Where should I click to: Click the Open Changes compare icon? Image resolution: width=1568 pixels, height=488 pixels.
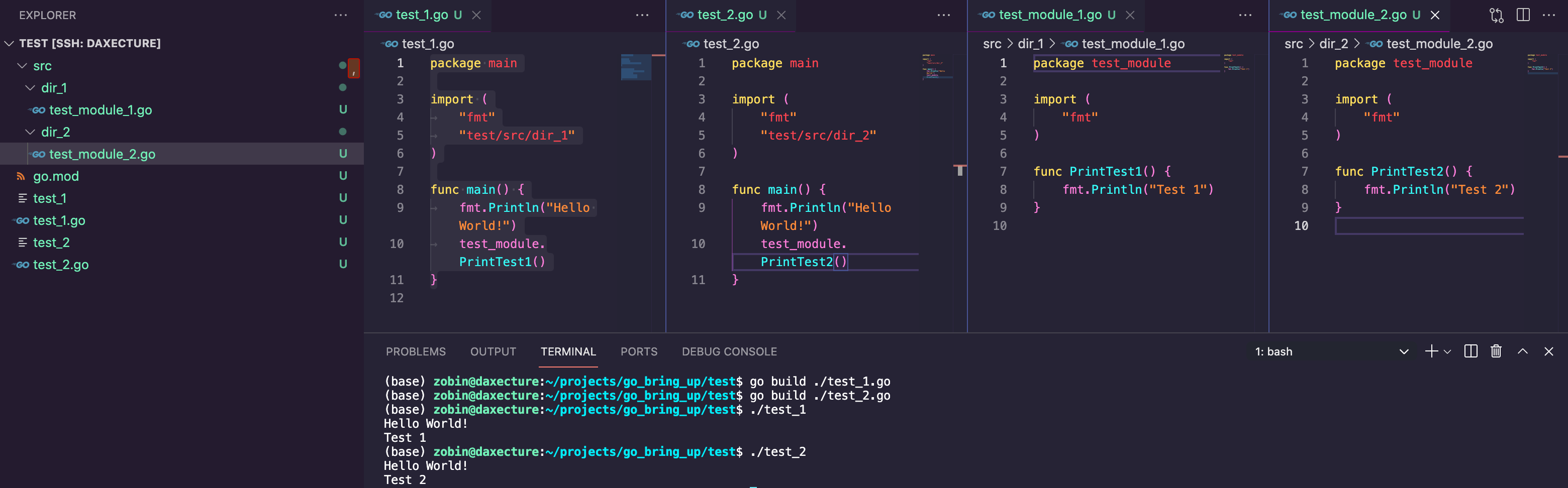point(1496,15)
